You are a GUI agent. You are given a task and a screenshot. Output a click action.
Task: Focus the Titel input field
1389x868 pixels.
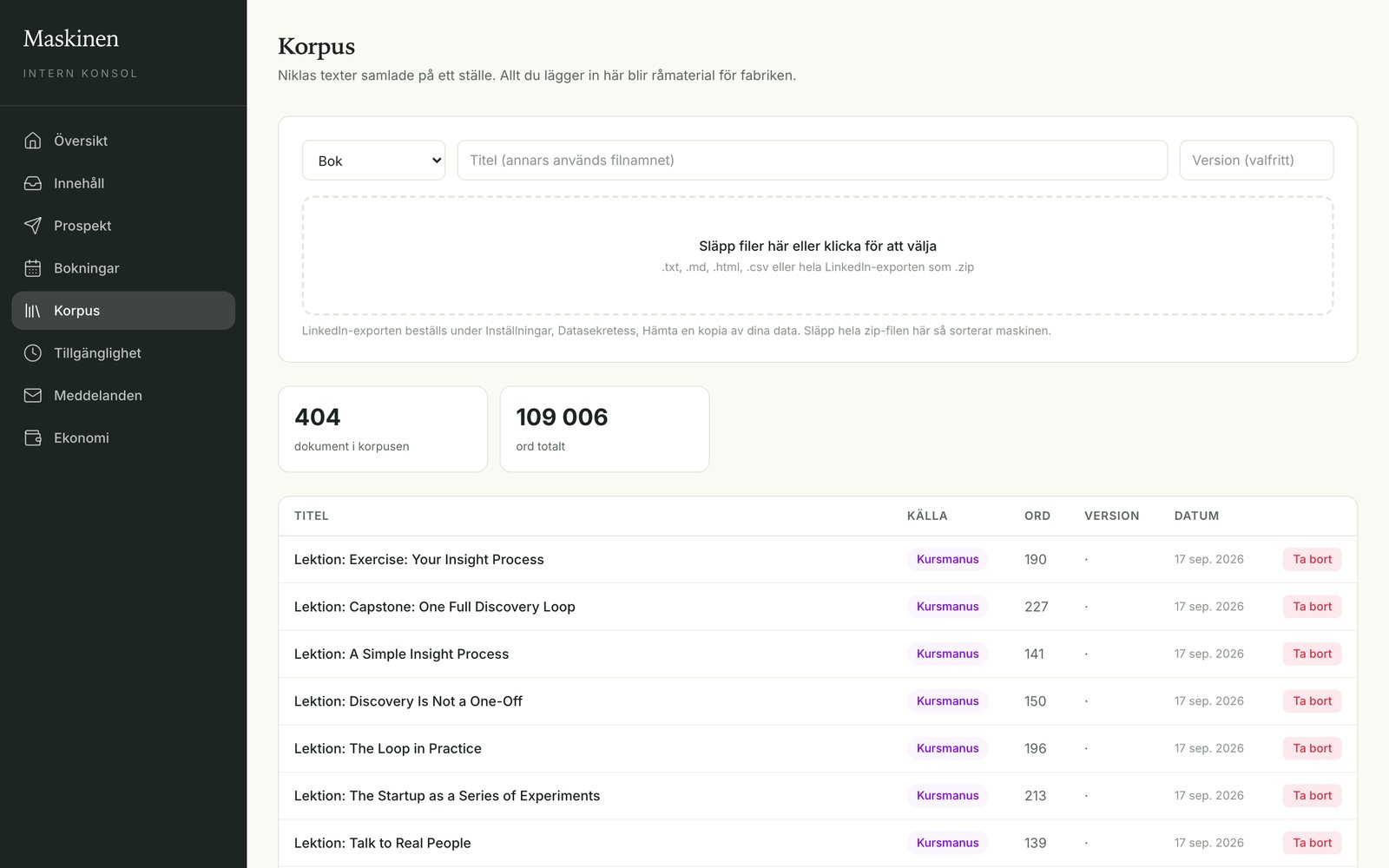[x=812, y=161]
